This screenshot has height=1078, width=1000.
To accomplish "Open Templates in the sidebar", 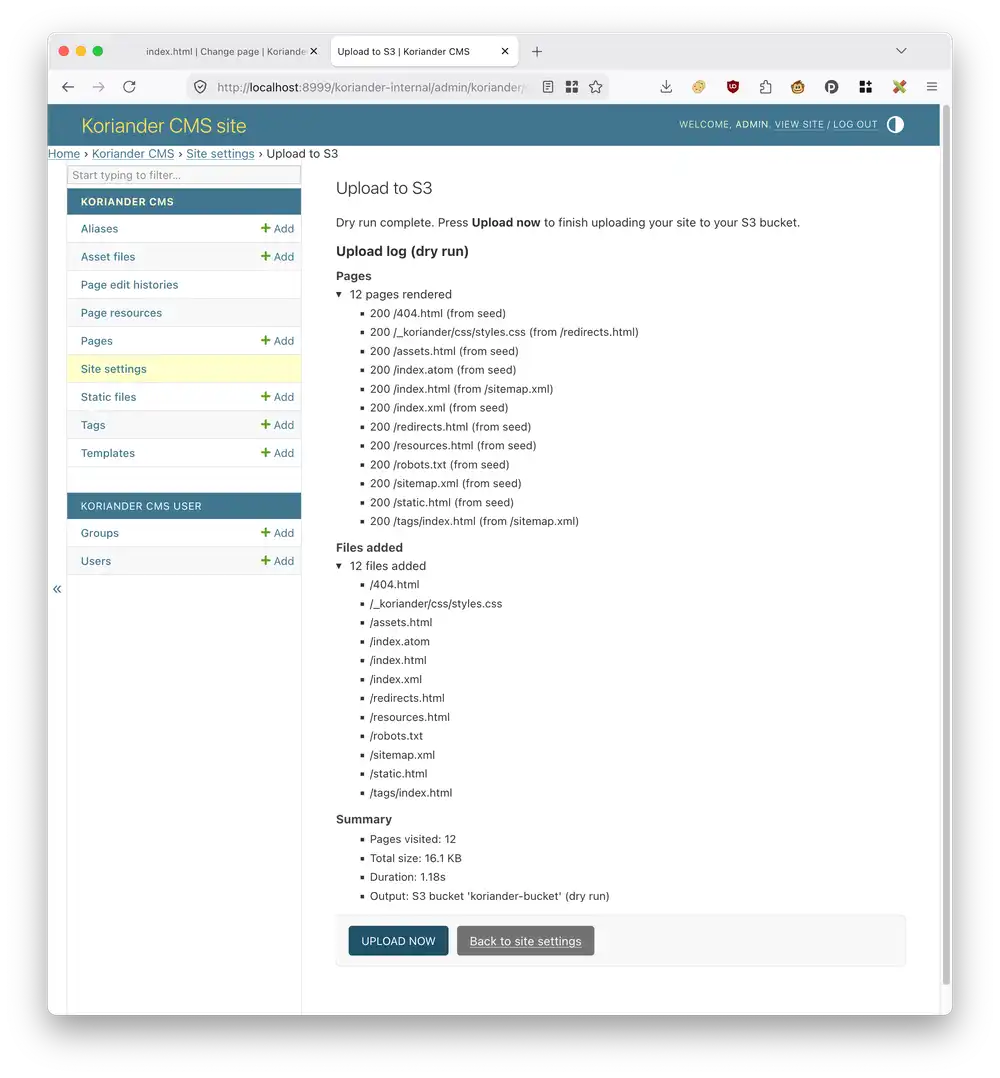I will tap(107, 453).
